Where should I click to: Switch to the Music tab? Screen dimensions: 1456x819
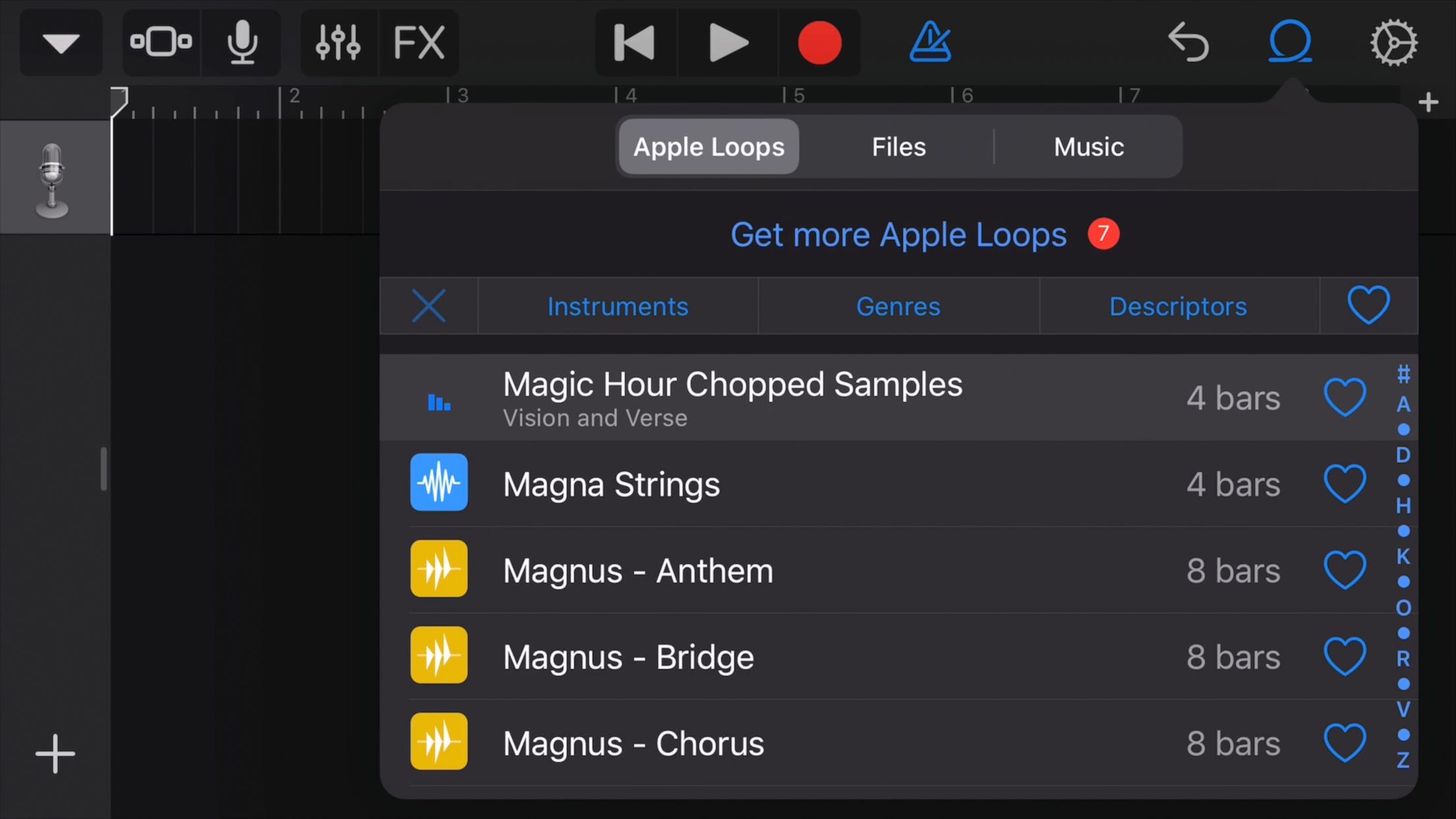[1088, 146]
